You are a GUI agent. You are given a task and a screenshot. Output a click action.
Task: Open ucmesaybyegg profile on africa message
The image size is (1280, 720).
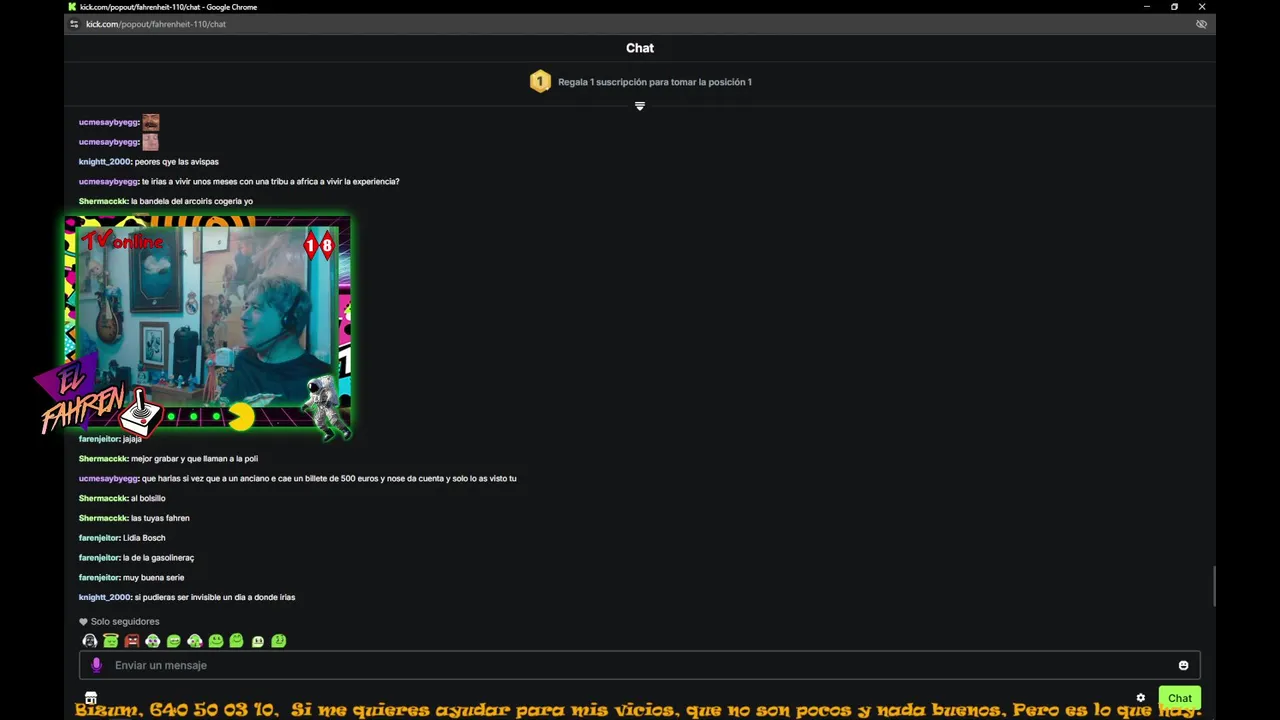pos(109,182)
